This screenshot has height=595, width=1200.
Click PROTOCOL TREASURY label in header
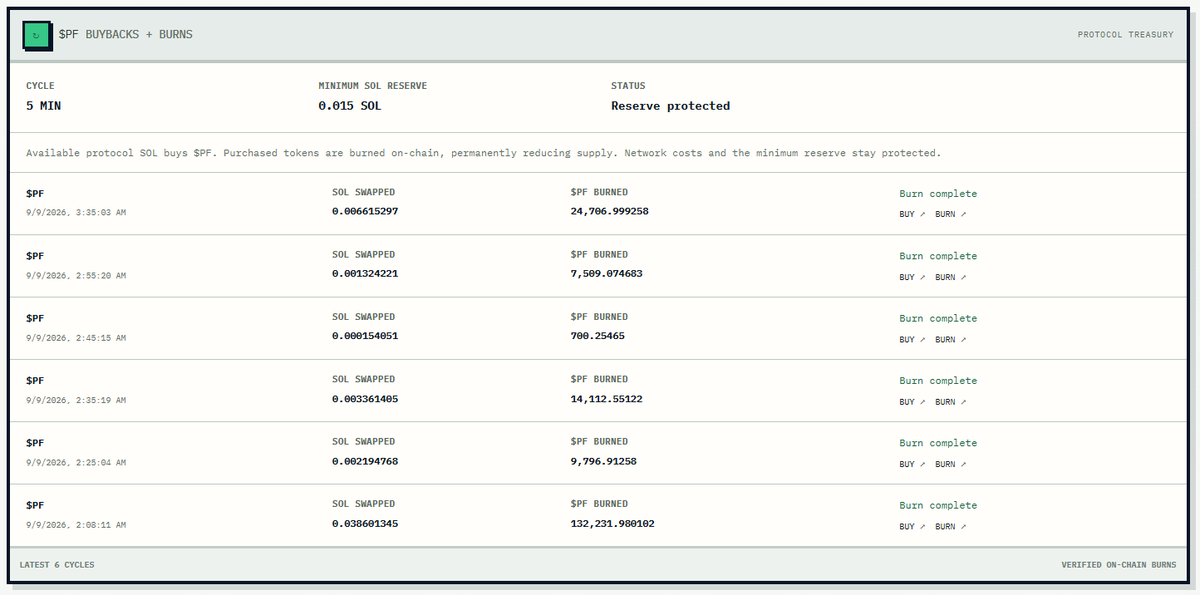(x=1125, y=35)
